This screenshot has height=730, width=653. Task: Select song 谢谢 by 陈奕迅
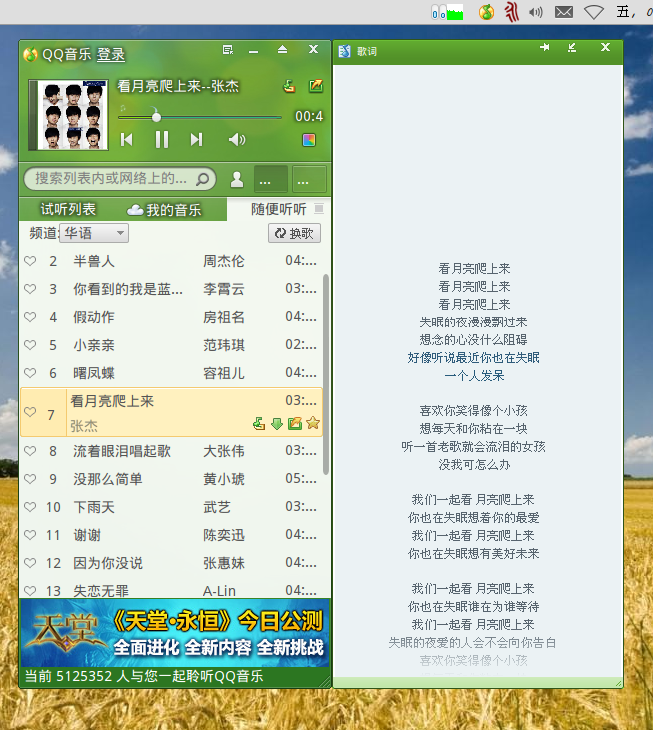[171, 534]
